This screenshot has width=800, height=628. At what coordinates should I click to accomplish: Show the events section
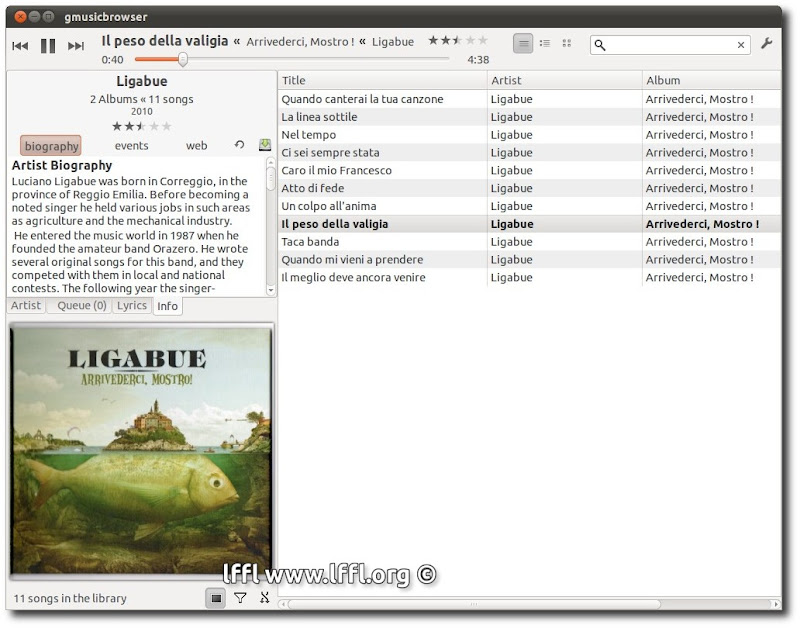tap(131, 146)
